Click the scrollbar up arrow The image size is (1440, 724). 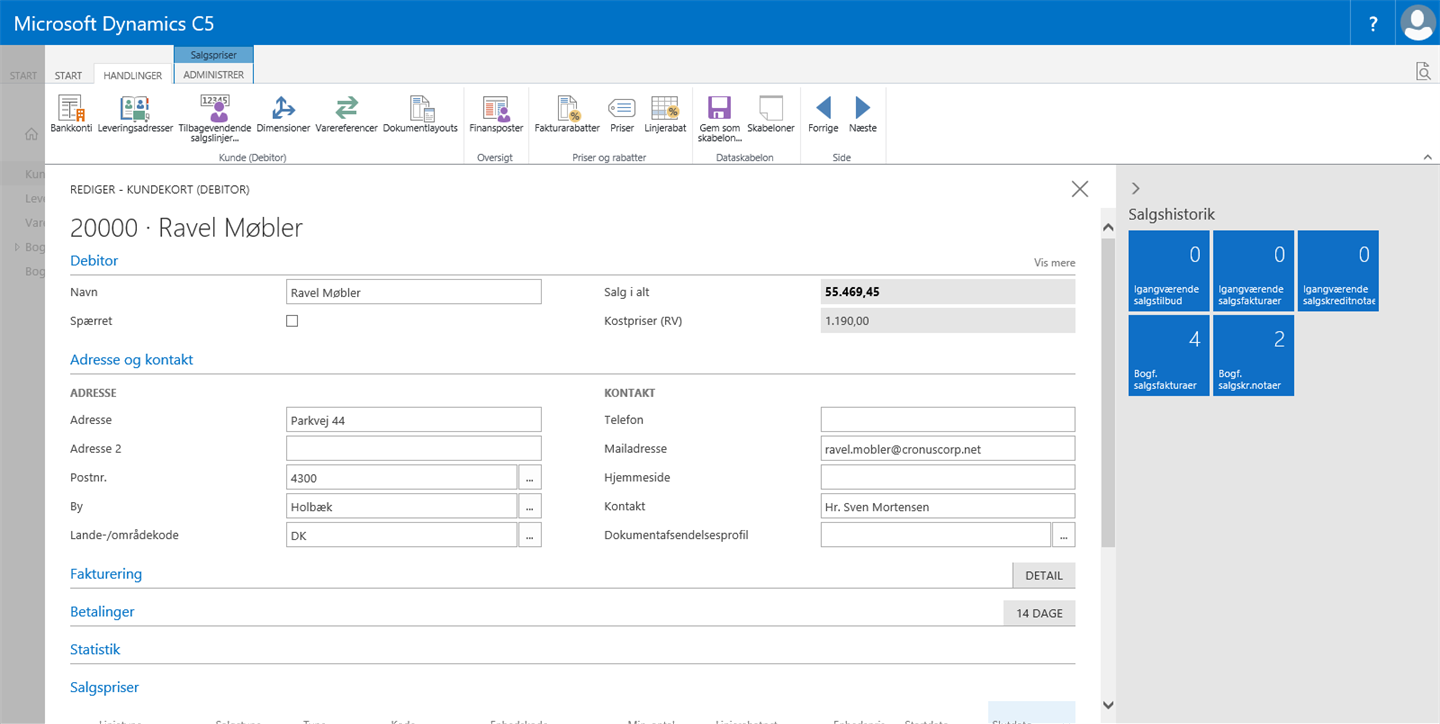click(1108, 227)
